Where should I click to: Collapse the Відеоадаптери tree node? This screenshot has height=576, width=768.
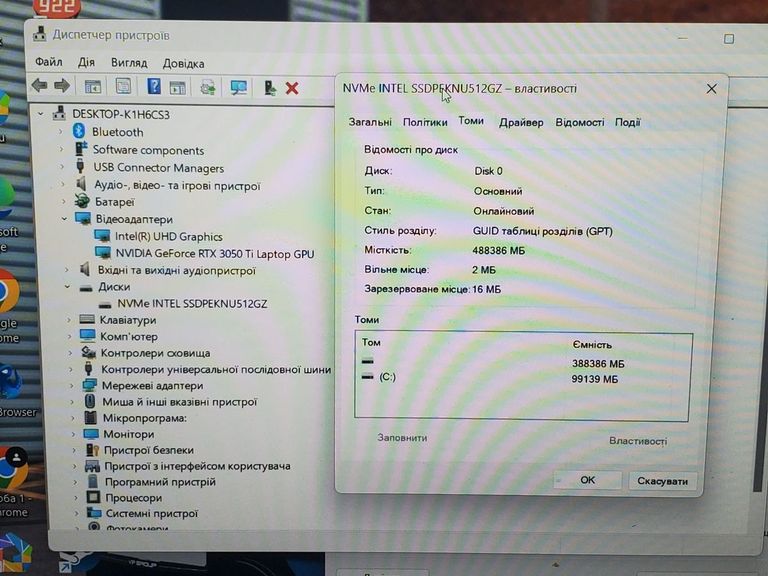[x=64, y=219]
